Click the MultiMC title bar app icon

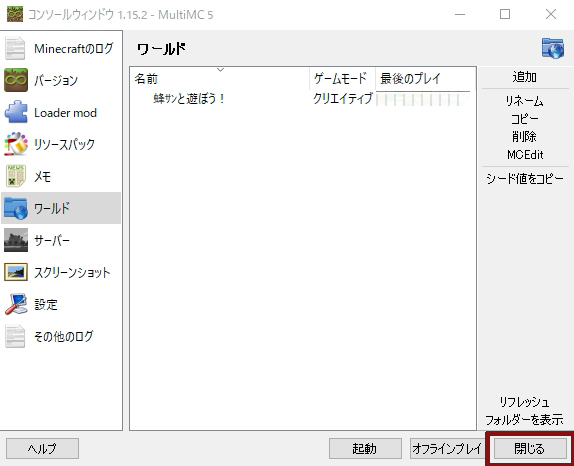coord(15,14)
